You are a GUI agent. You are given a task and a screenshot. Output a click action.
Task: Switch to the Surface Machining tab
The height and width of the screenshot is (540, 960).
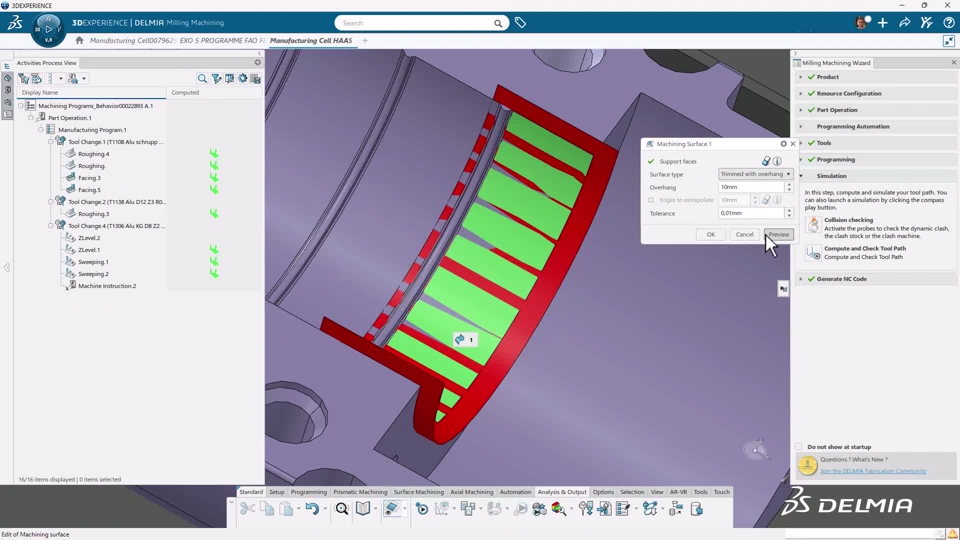[419, 492]
